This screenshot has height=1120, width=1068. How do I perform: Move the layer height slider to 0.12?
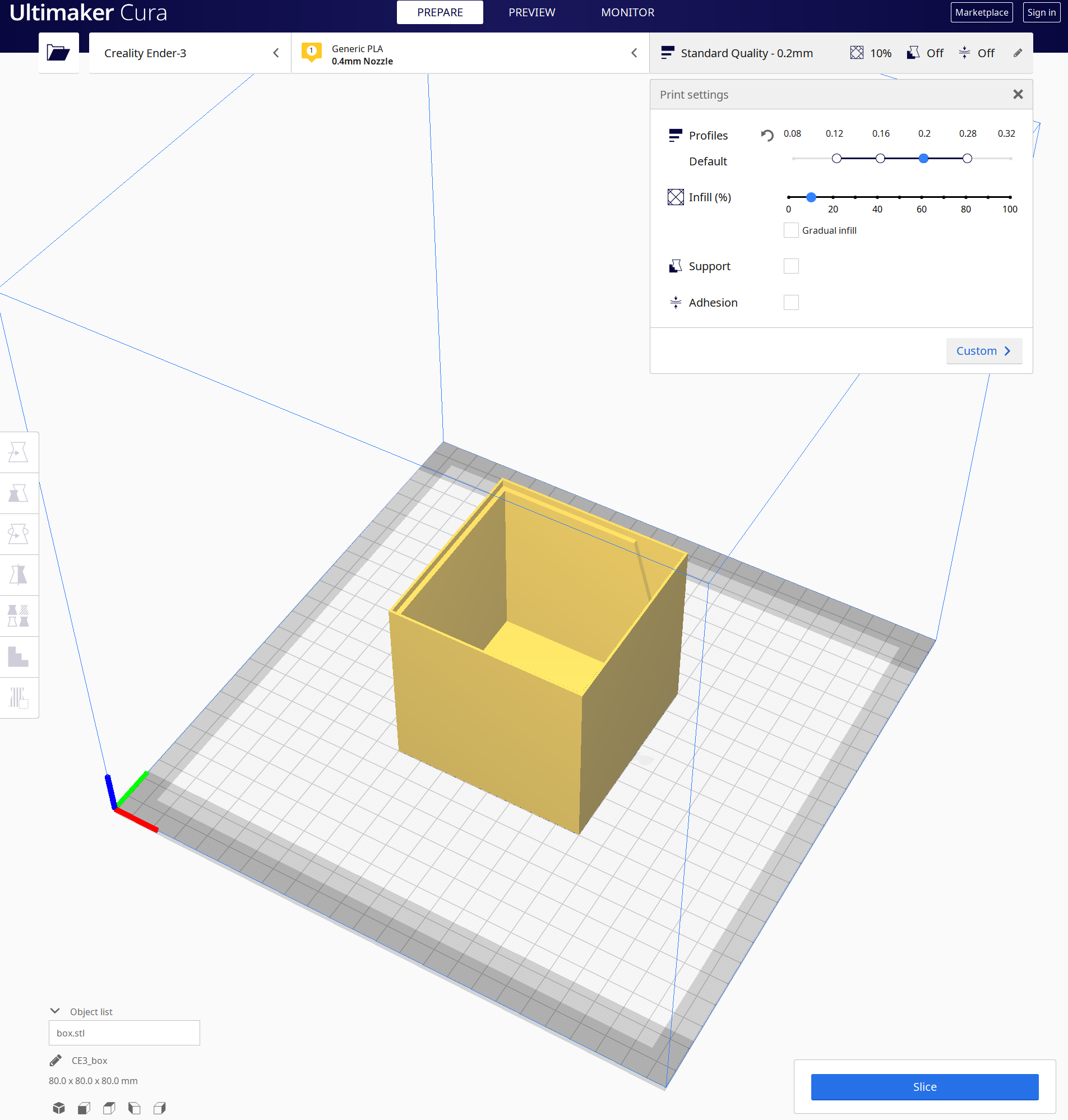click(x=836, y=158)
